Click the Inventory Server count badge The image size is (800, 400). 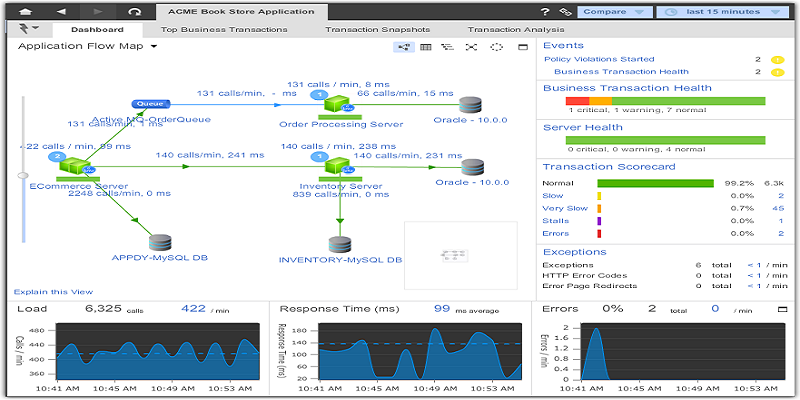tap(319, 157)
